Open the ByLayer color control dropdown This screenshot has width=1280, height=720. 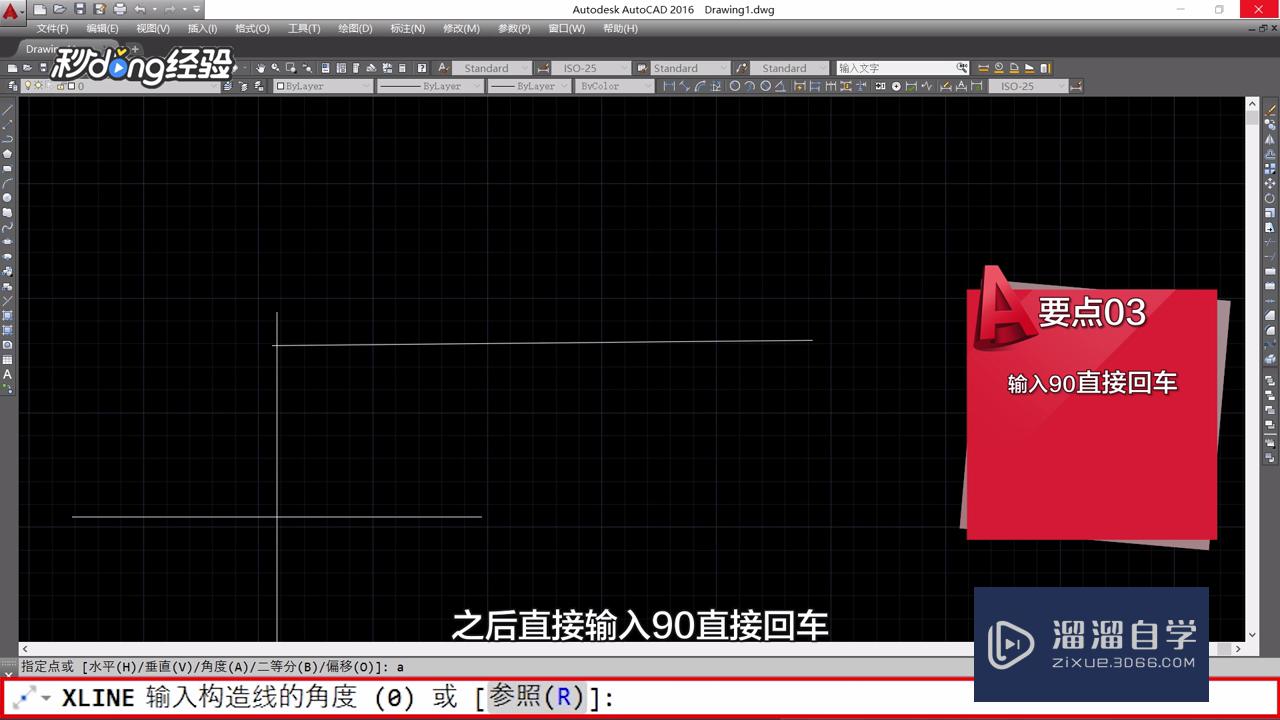pyautogui.click(x=324, y=86)
